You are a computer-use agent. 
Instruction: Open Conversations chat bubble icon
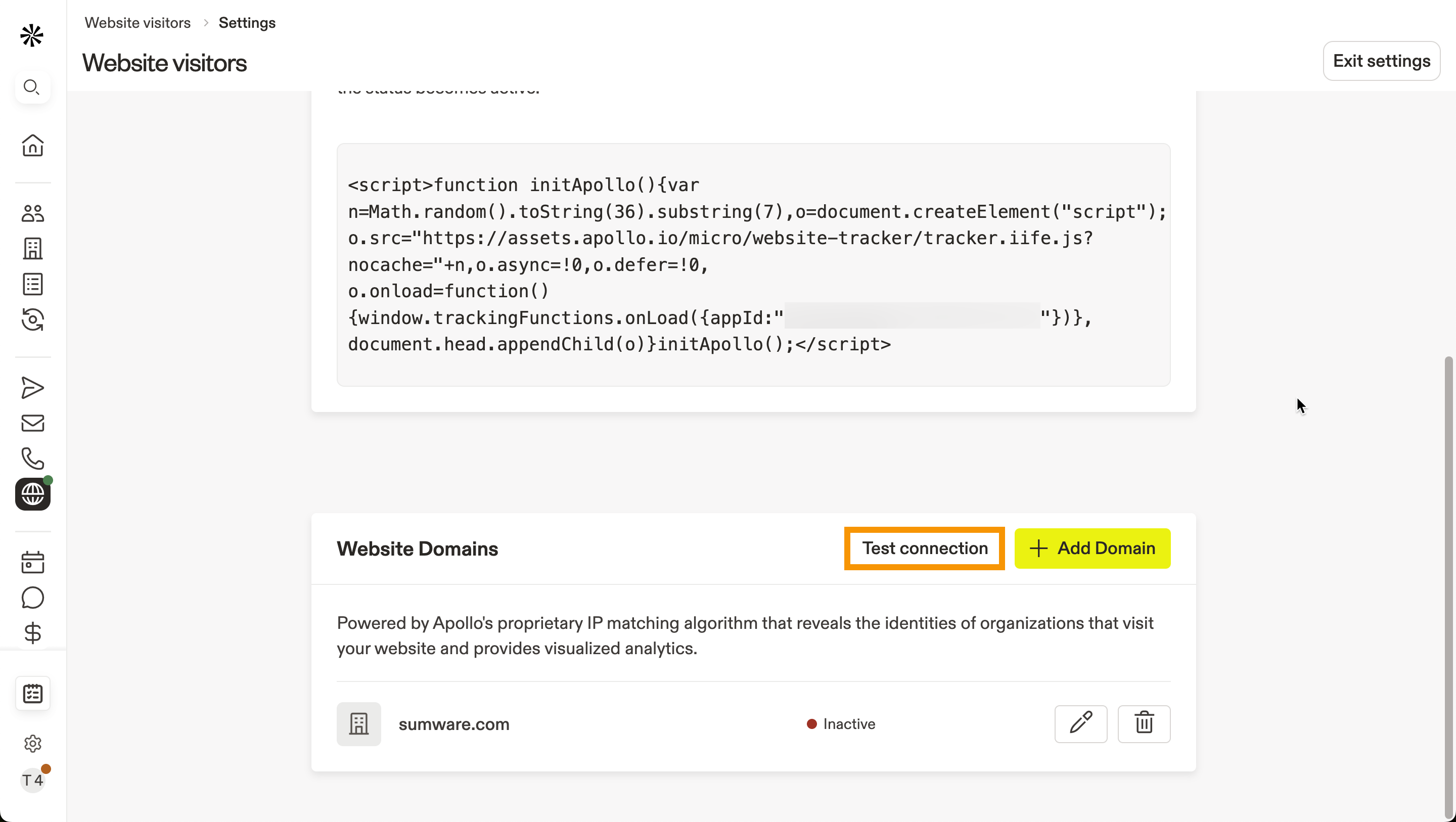click(33, 598)
